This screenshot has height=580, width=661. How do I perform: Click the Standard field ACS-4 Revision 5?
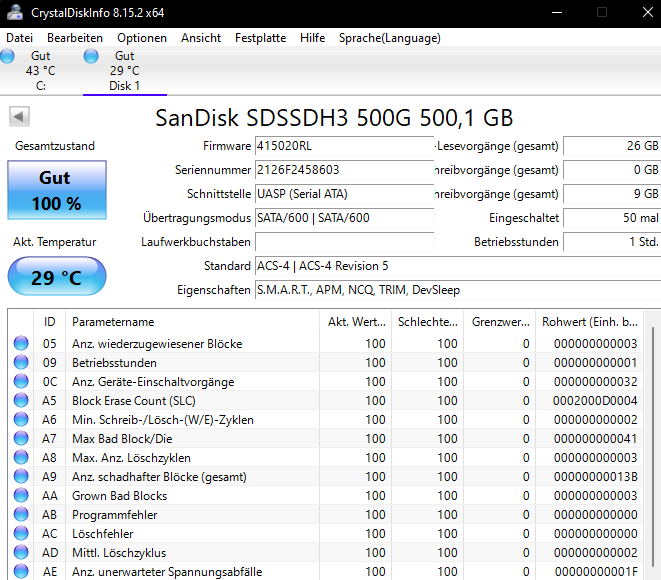[458, 266]
